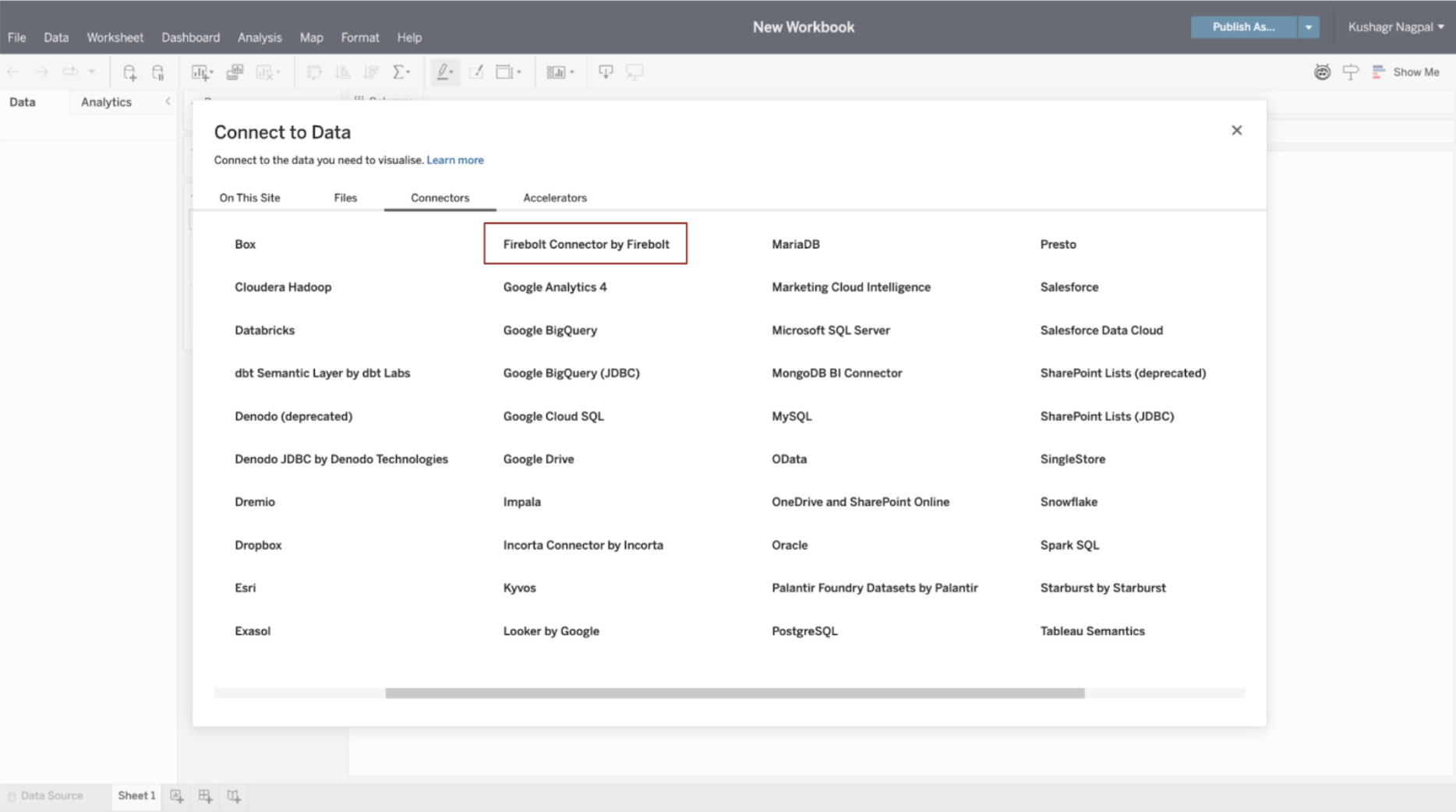Choose the PostgreSQL connector
This screenshot has width=1456, height=812.
click(804, 631)
